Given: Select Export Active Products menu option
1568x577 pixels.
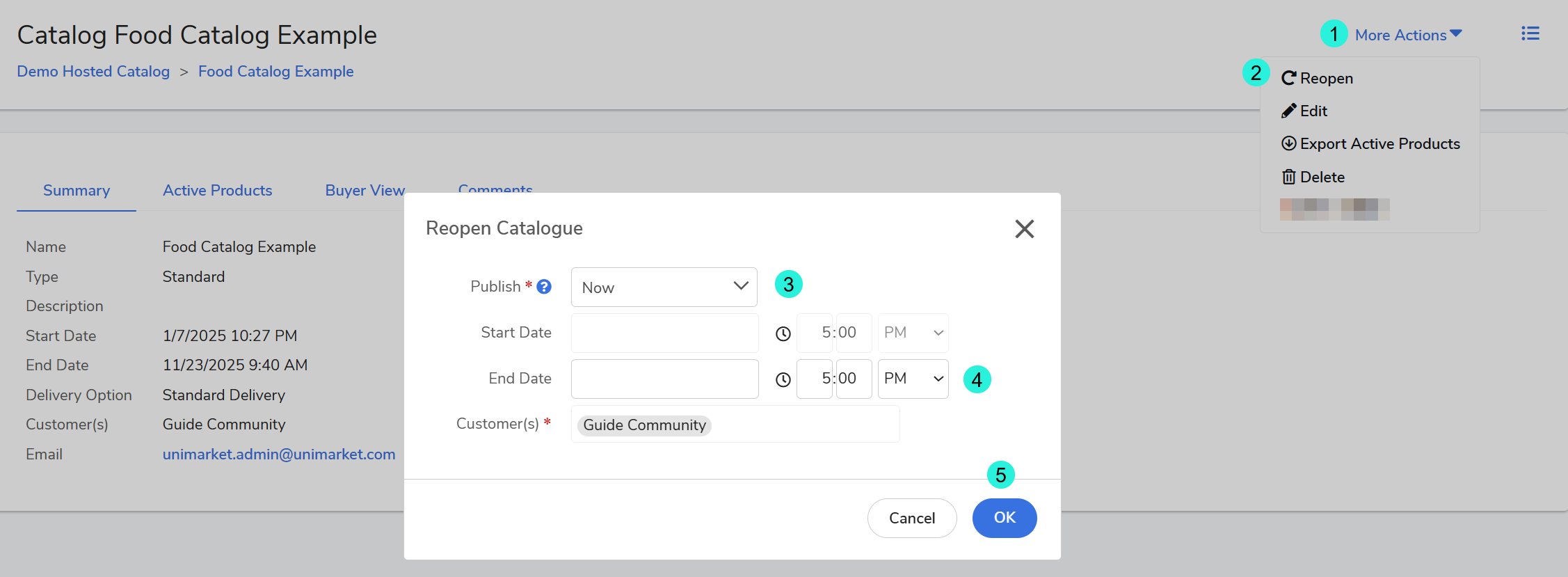Looking at the screenshot, I should [x=1370, y=143].
